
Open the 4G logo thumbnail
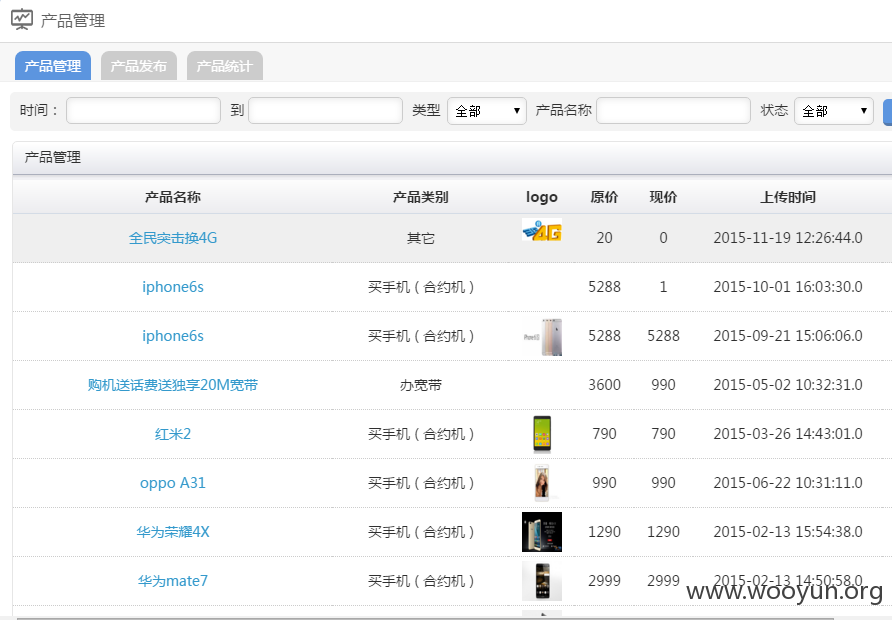point(542,230)
